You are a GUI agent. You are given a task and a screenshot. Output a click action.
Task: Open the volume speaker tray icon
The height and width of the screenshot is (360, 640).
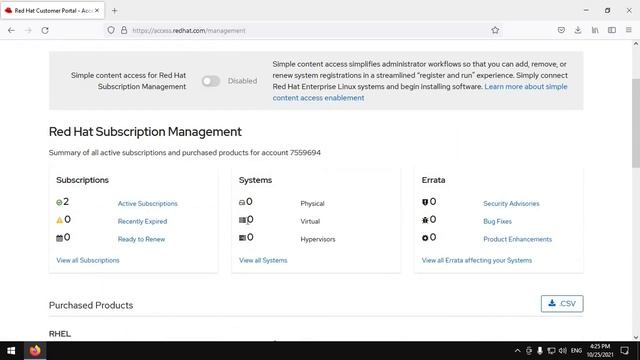563,351
